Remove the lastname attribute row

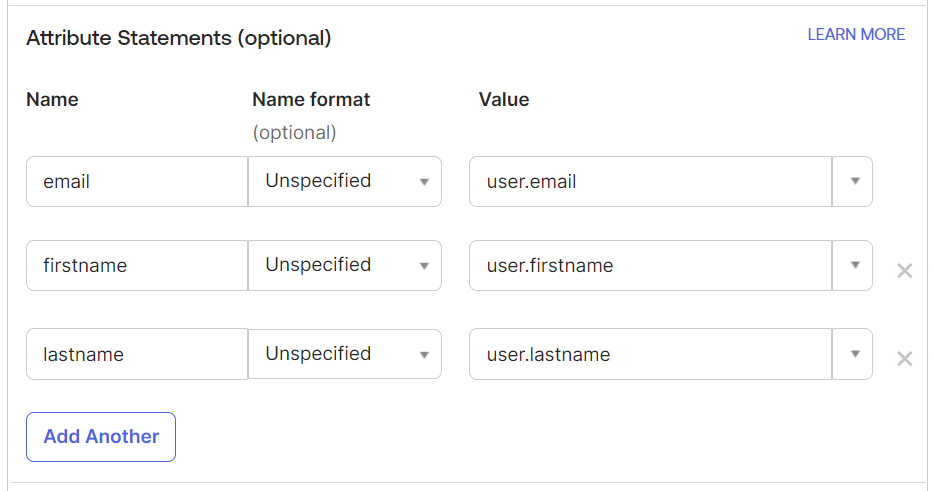tap(904, 358)
